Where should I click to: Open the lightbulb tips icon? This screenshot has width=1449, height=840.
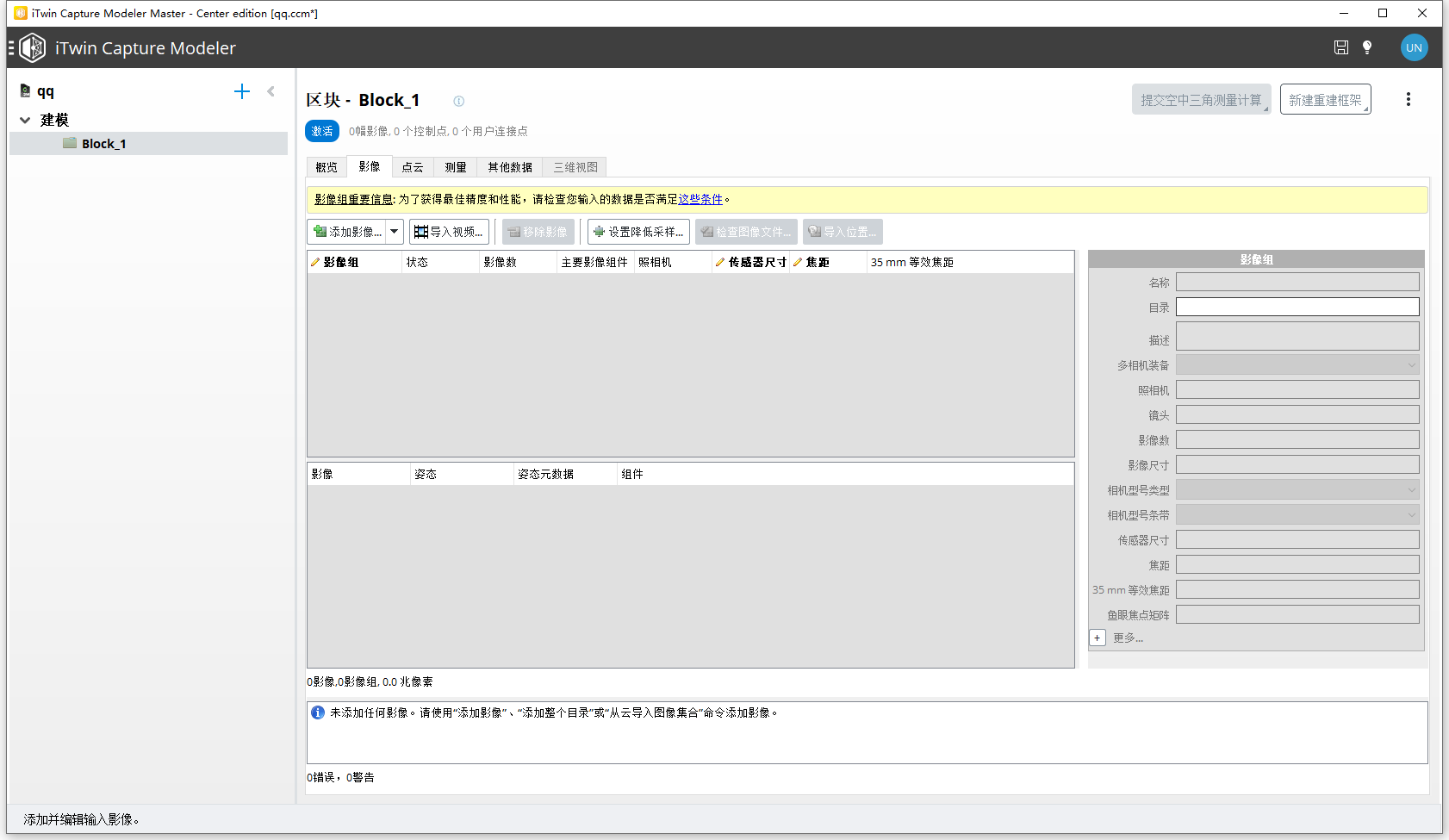pyautogui.click(x=1367, y=47)
